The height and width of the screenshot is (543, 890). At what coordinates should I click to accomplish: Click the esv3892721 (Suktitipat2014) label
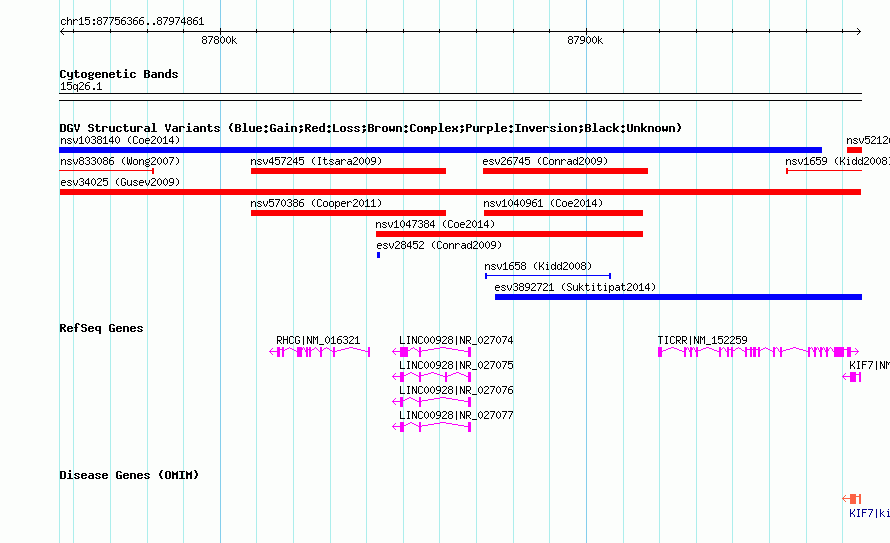click(x=575, y=287)
